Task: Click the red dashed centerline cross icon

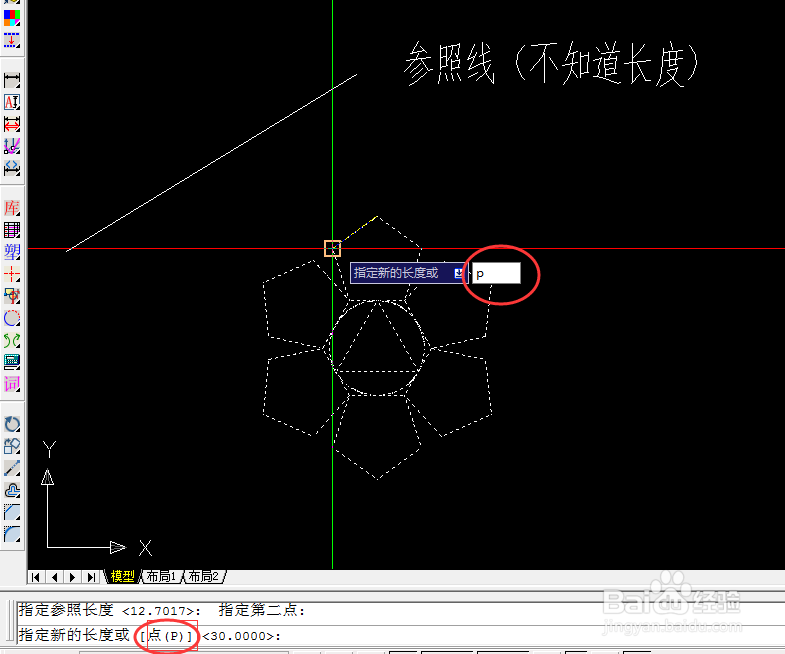Action: coord(12,274)
